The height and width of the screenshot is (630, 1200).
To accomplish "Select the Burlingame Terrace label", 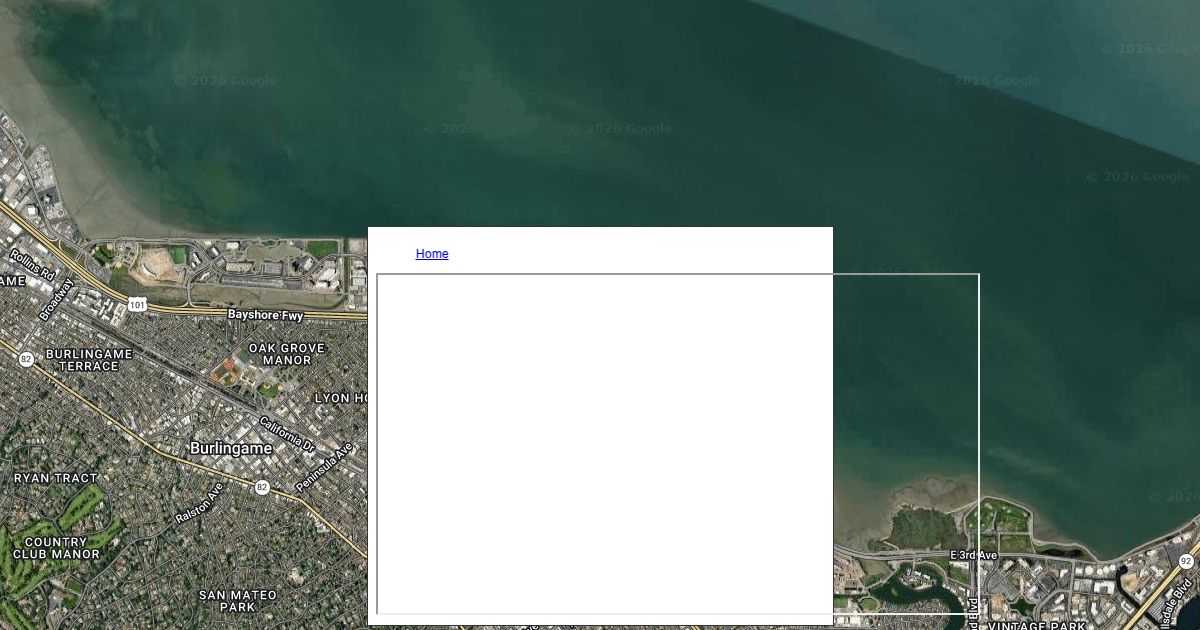I will click(x=89, y=360).
